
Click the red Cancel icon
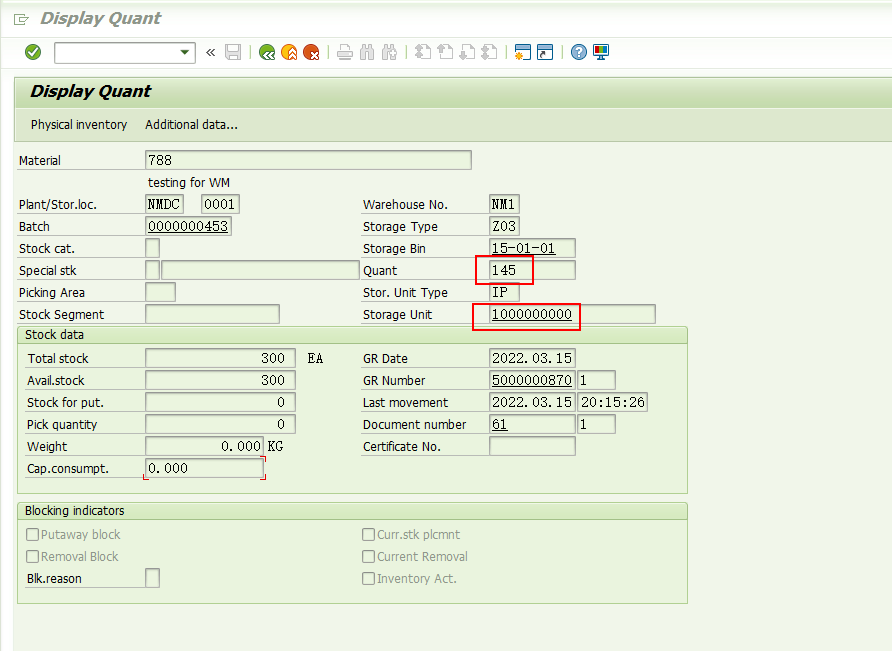311,52
